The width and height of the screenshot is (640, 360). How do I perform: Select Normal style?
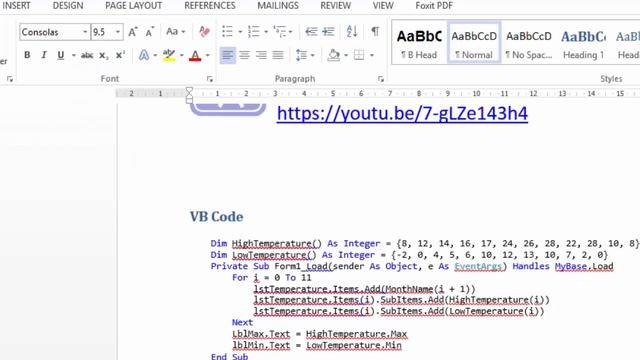474,43
